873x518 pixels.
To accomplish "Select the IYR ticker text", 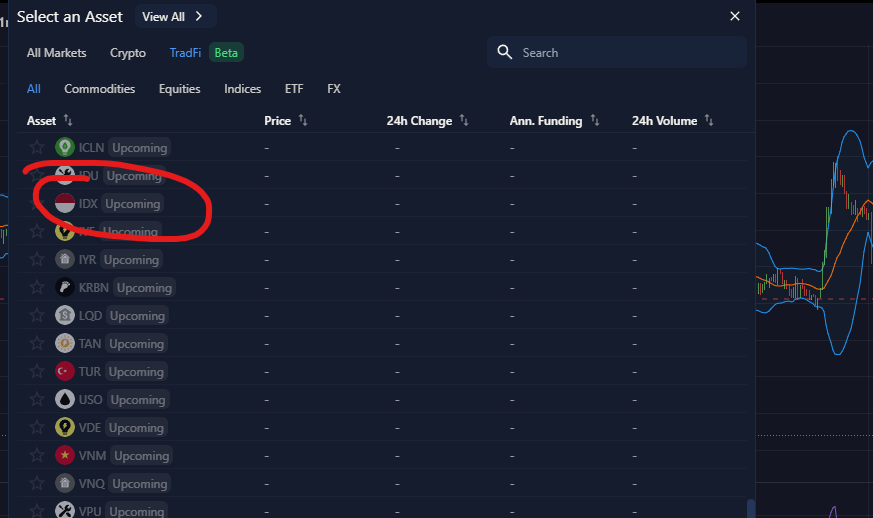I will point(87,260).
